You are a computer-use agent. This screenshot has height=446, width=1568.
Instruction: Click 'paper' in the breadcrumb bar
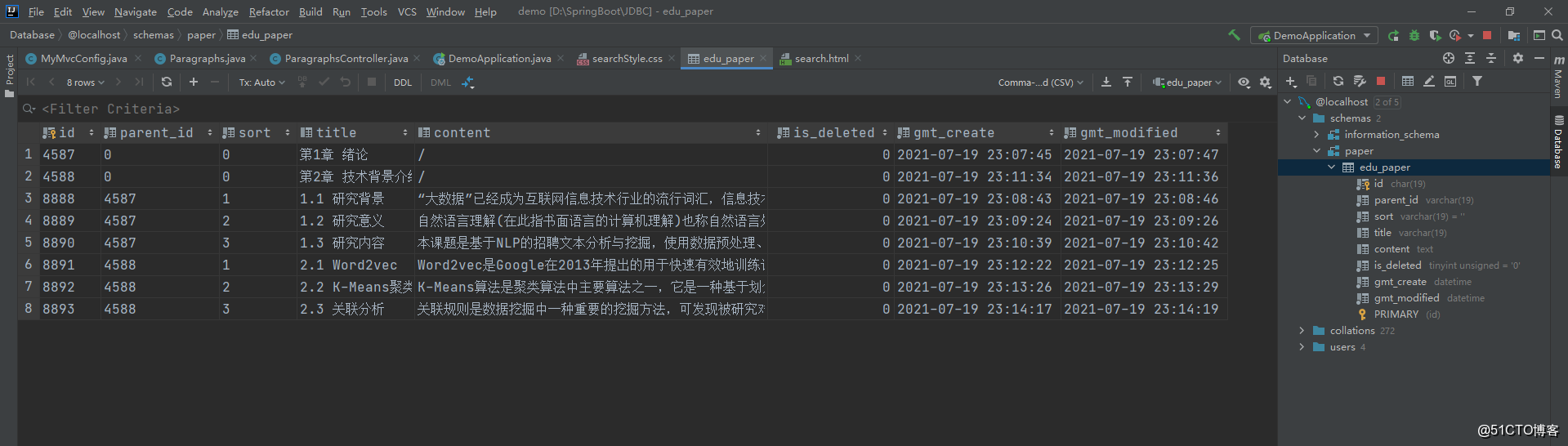tap(201, 34)
